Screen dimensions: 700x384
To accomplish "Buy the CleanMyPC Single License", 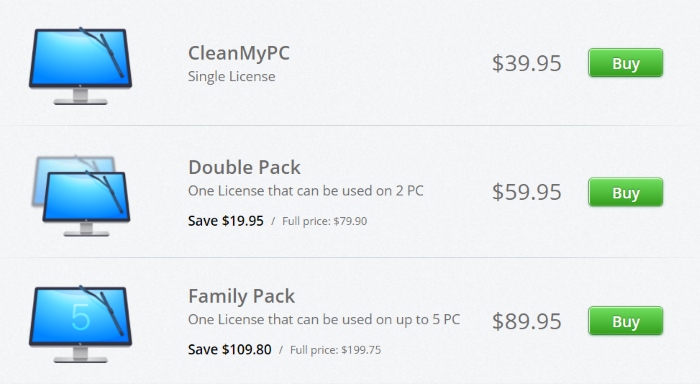I will click(x=625, y=63).
